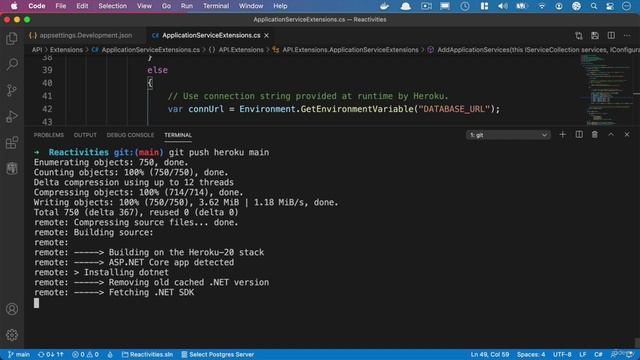Click the flame icon in status bar
This screenshot has width=640, height=360.
(110, 354)
